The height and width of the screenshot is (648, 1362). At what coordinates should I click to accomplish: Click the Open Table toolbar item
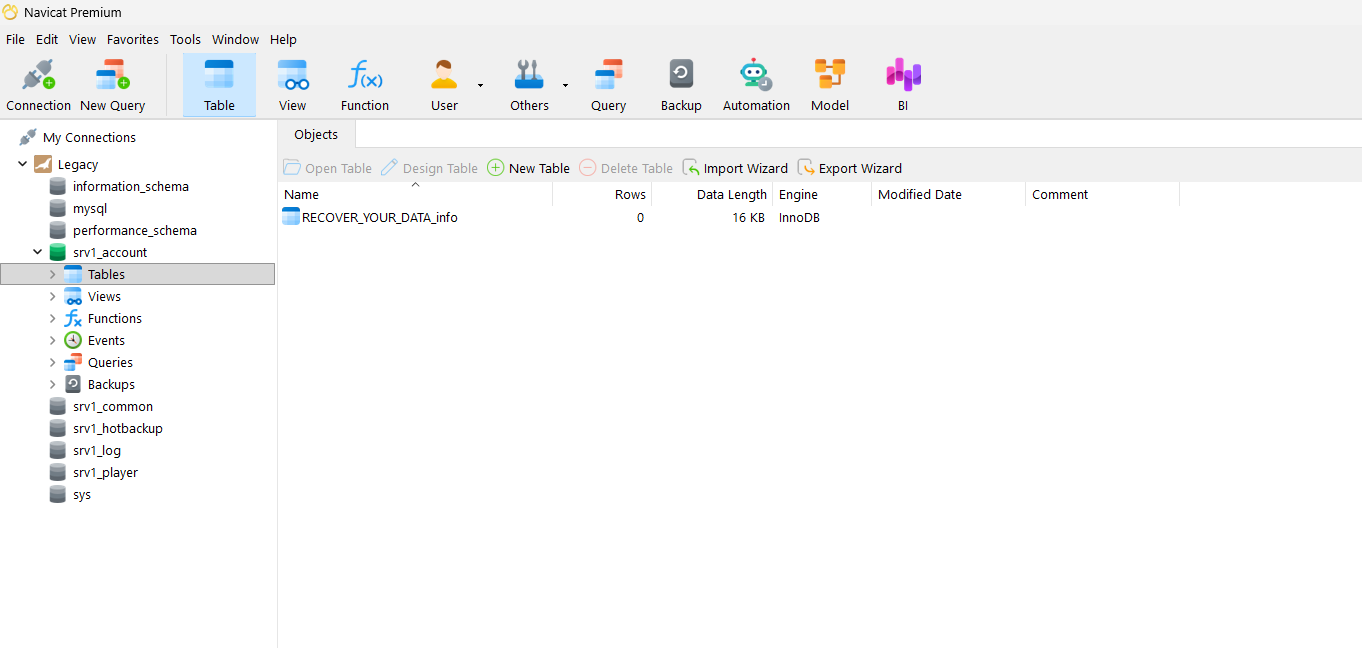tap(328, 168)
